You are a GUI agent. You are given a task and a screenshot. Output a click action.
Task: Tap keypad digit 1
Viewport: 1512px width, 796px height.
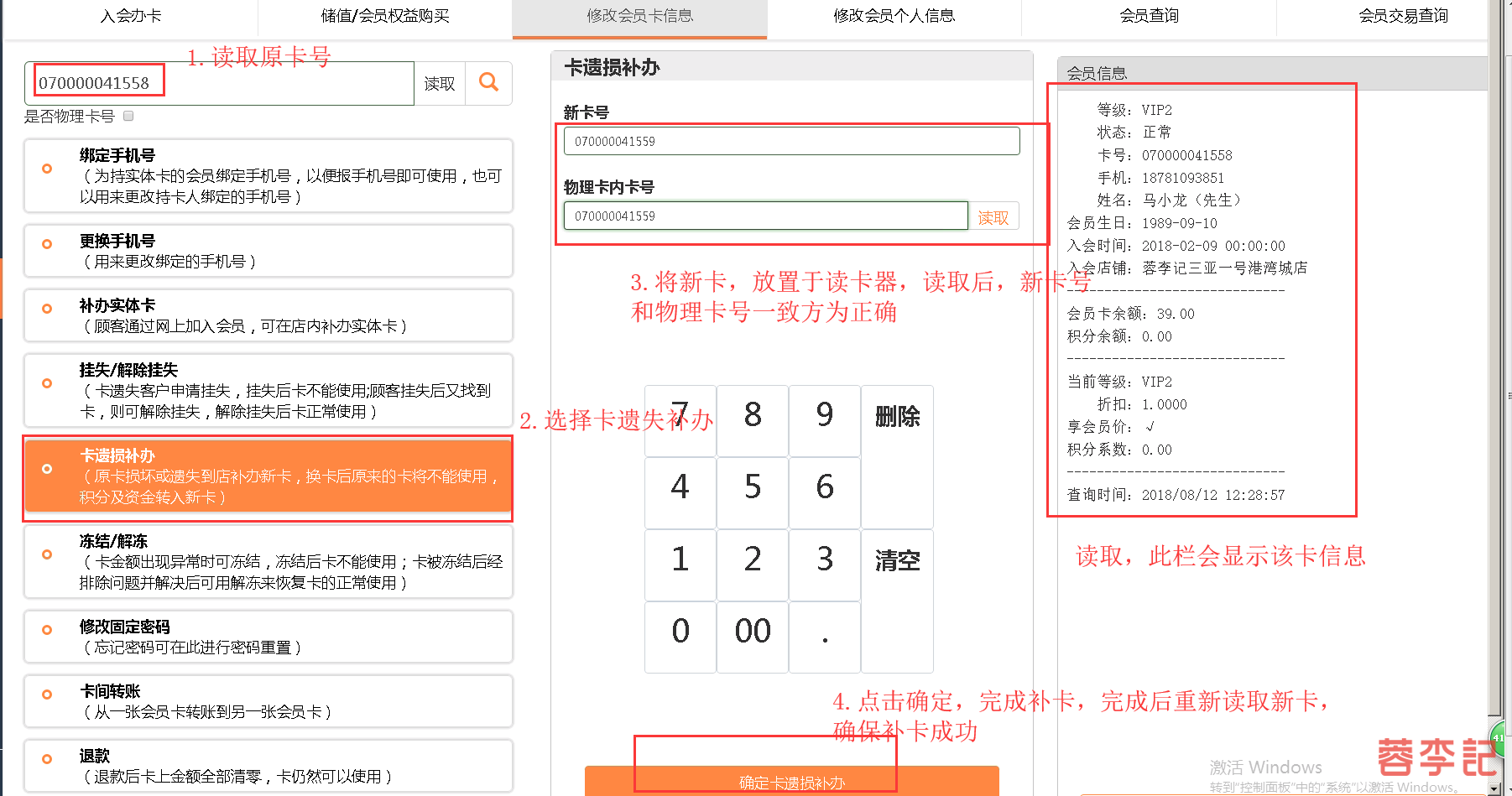680,565
